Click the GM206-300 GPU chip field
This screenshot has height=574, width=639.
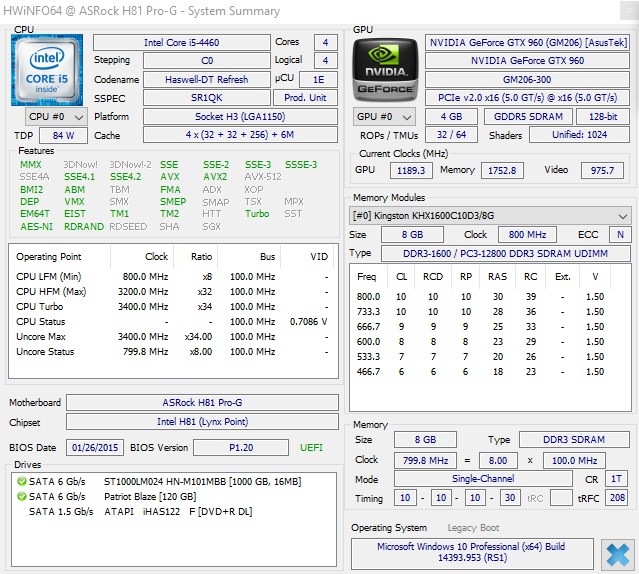527,79
